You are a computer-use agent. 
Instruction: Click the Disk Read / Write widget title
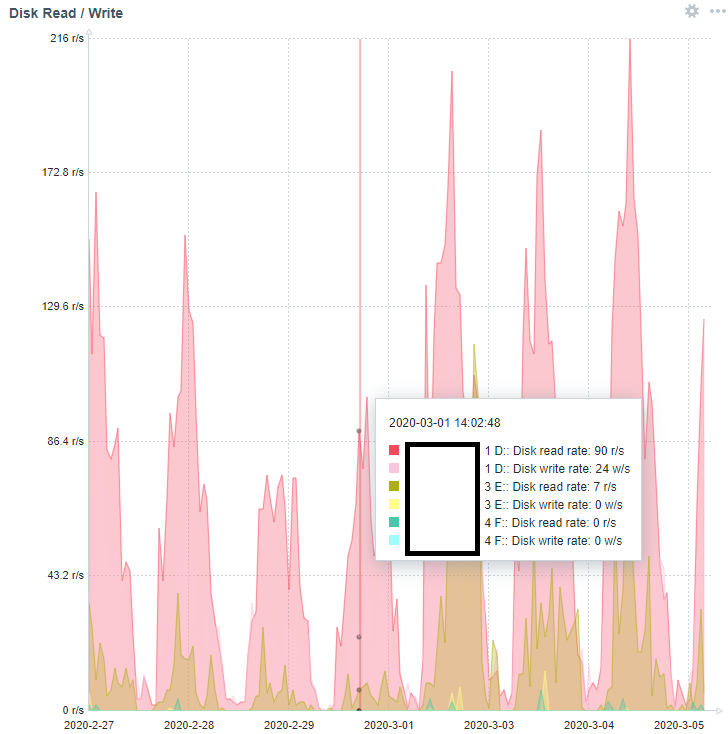tap(66, 13)
